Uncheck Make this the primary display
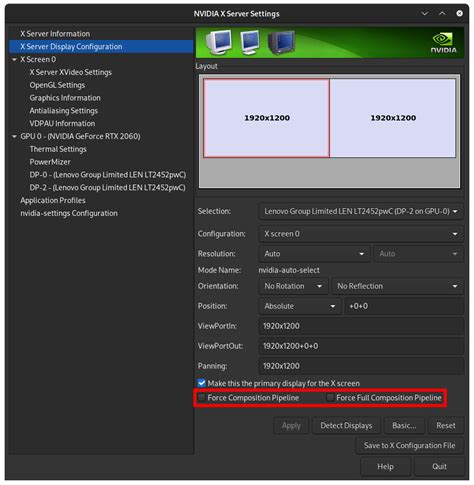 (x=201, y=383)
